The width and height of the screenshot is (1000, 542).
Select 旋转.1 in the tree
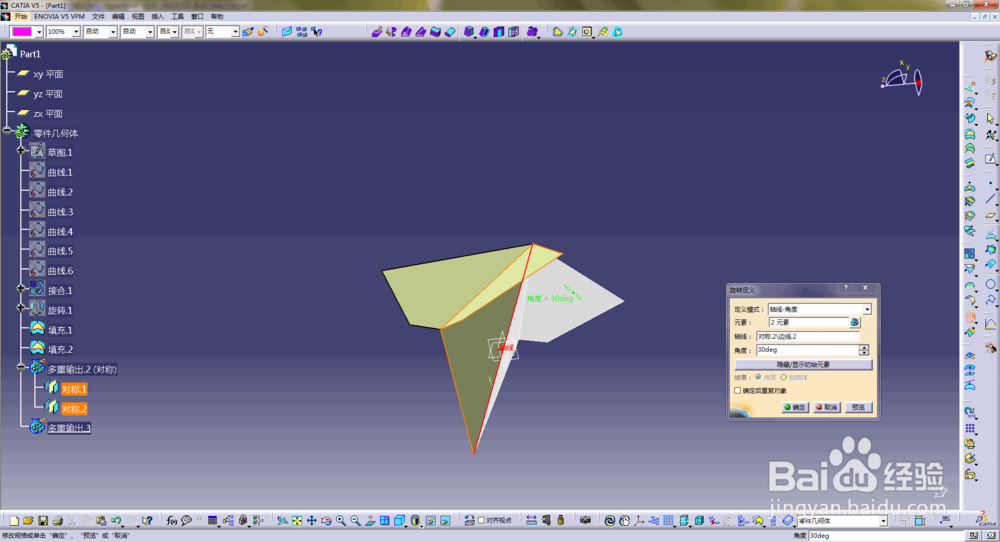[60, 310]
